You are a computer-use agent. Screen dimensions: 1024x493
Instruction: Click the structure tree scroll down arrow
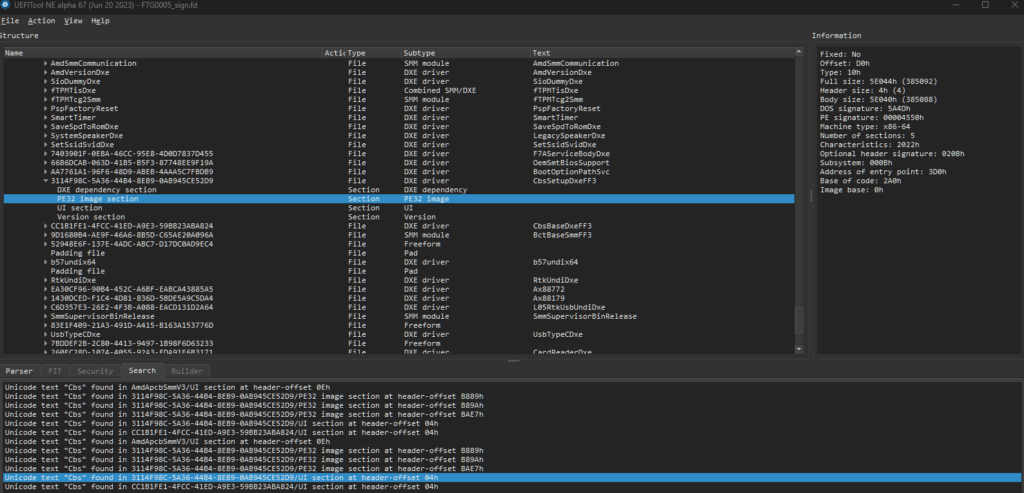tap(799, 349)
